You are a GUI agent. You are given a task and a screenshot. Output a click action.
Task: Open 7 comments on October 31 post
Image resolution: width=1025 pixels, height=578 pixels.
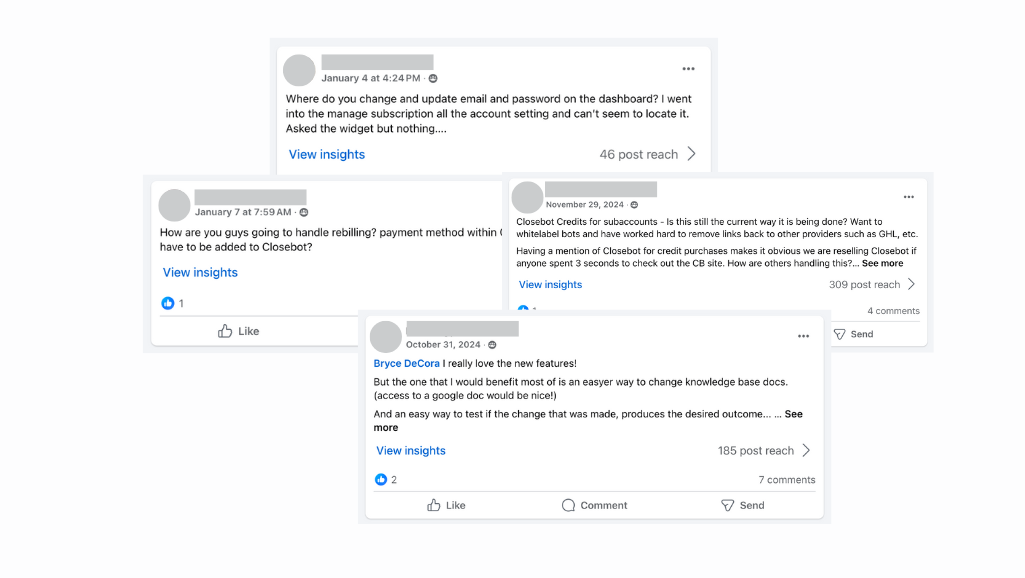[x=786, y=480]
